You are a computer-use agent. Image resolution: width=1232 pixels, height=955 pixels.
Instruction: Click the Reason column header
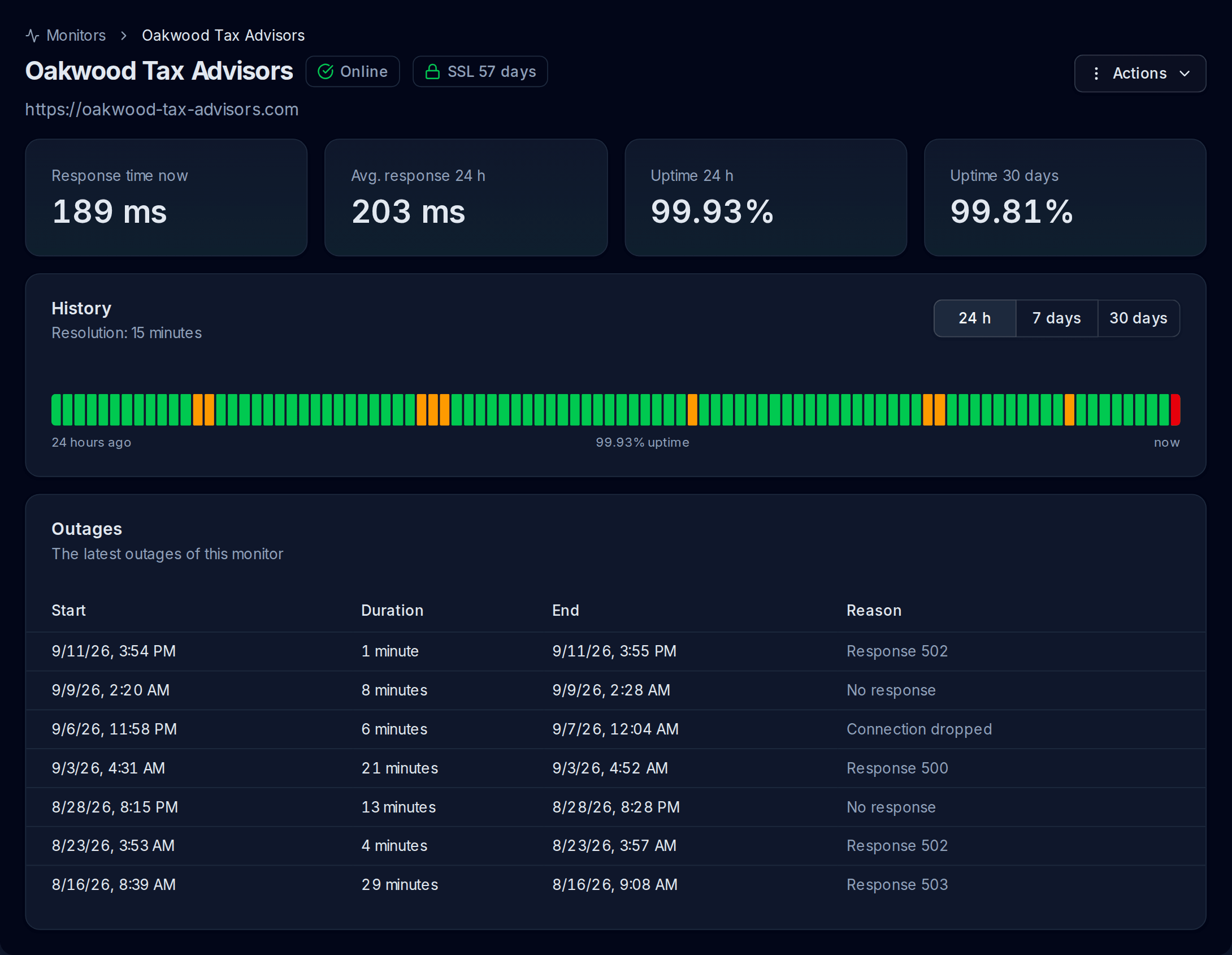click(874, 611)
